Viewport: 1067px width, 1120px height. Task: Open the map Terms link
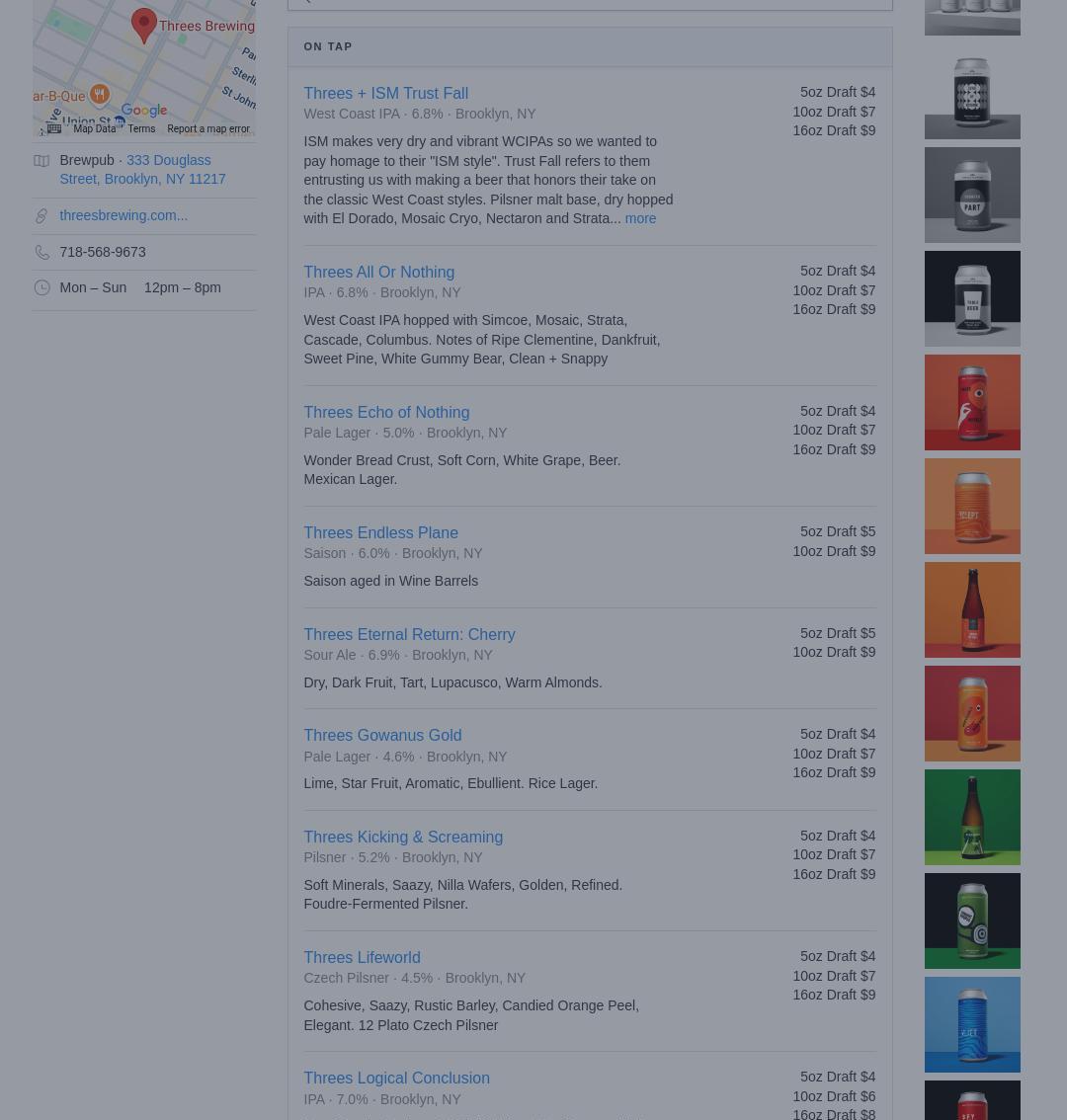click(141, 128)
